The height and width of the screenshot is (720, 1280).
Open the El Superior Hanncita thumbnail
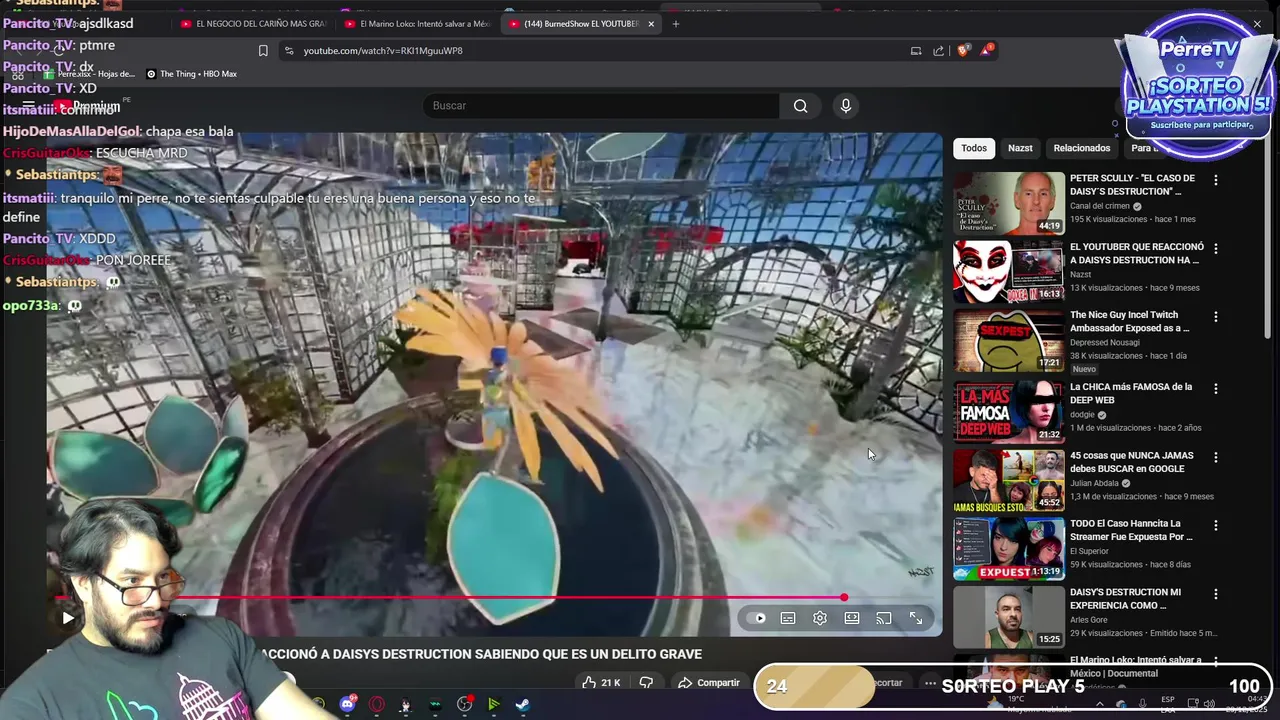(1009, 548)
